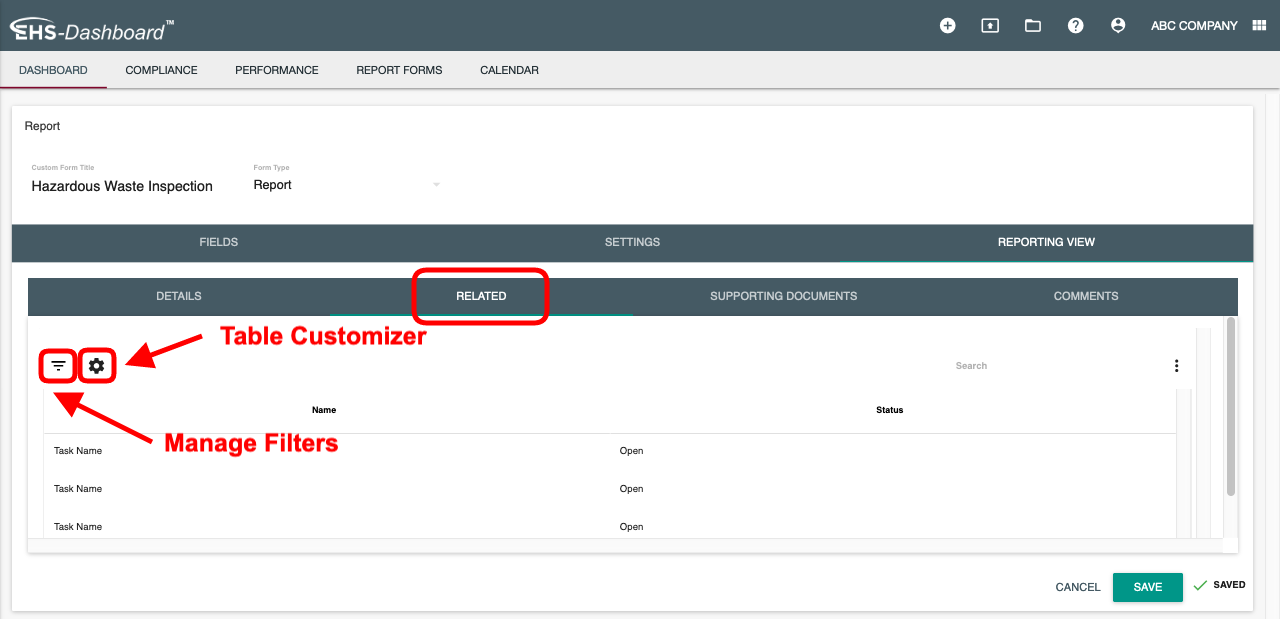This screenshot has width=1280, height=619.
Task: Open the folder icon in header
Action: pos(1033,26)
